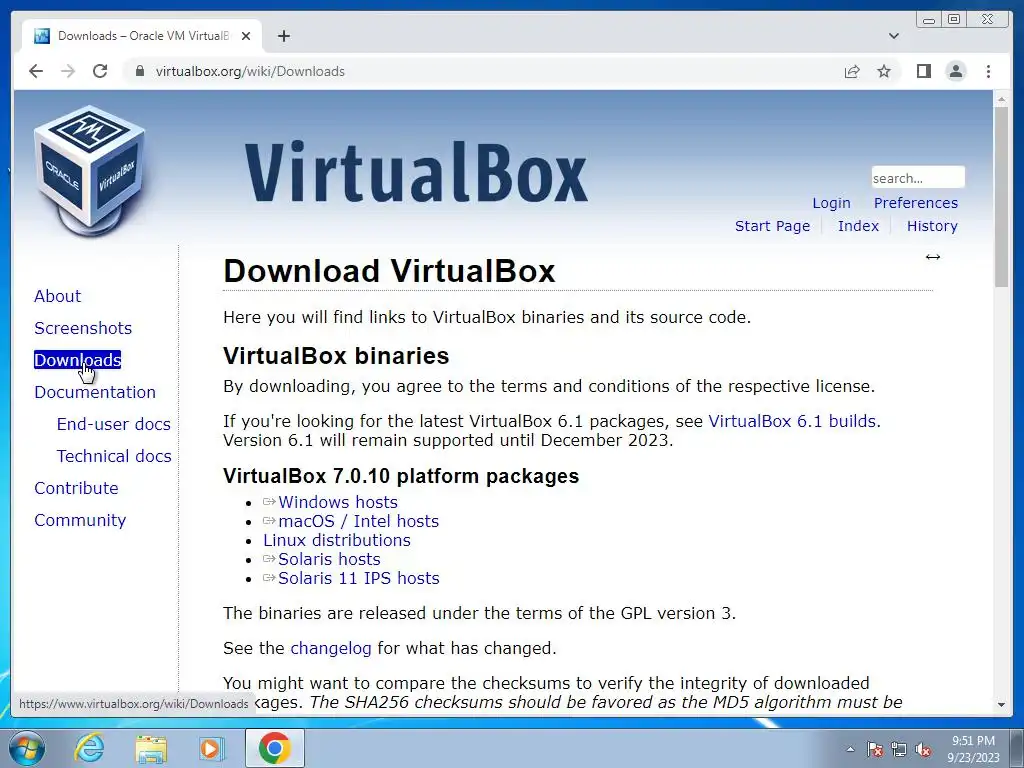Download the Windows hosts package
Screen dimensions: 1024x768
click(x=338, y=502)
